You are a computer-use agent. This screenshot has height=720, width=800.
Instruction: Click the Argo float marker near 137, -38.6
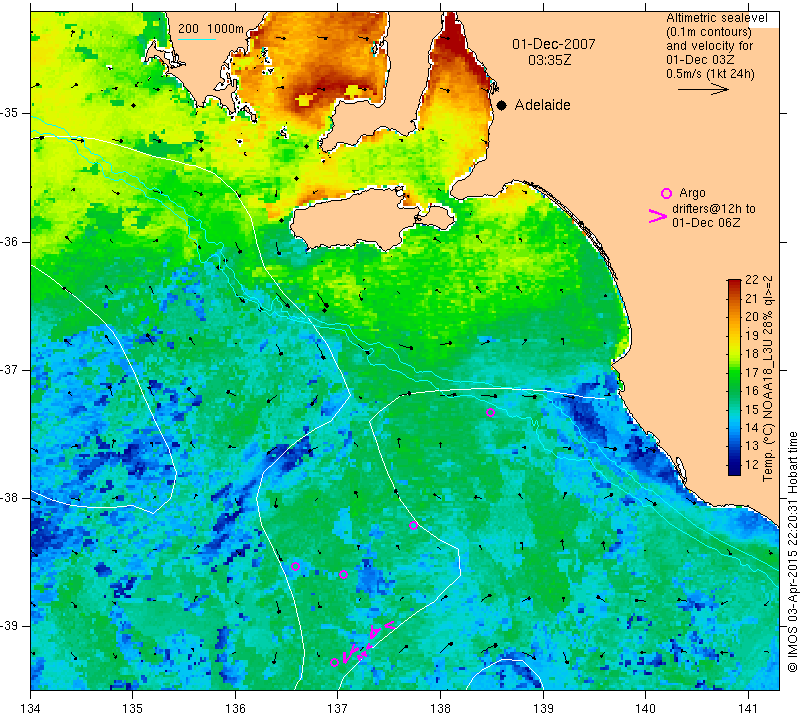pyautogui.click(x=343, y=575)
